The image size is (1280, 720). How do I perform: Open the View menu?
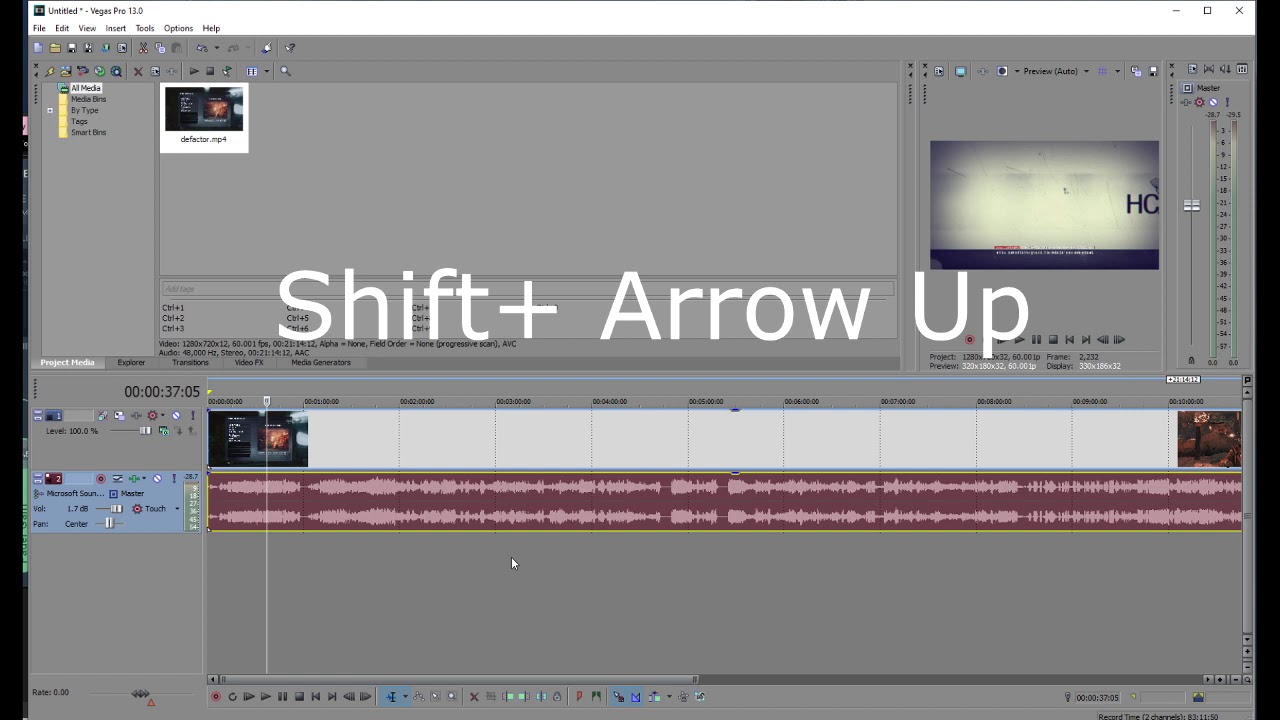pos(87,28)
